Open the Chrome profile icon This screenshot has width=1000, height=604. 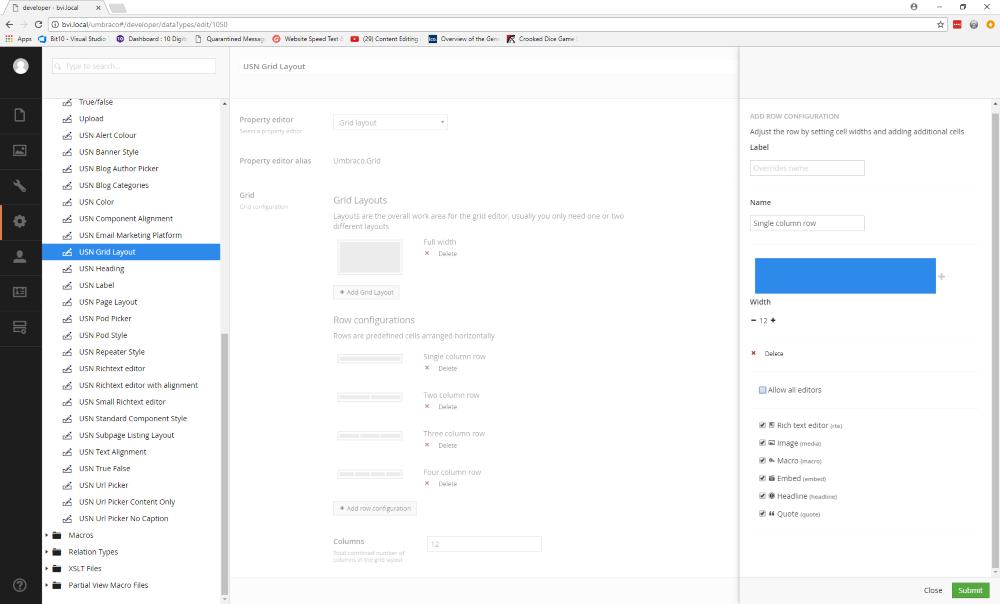click(x=914, y=7)
